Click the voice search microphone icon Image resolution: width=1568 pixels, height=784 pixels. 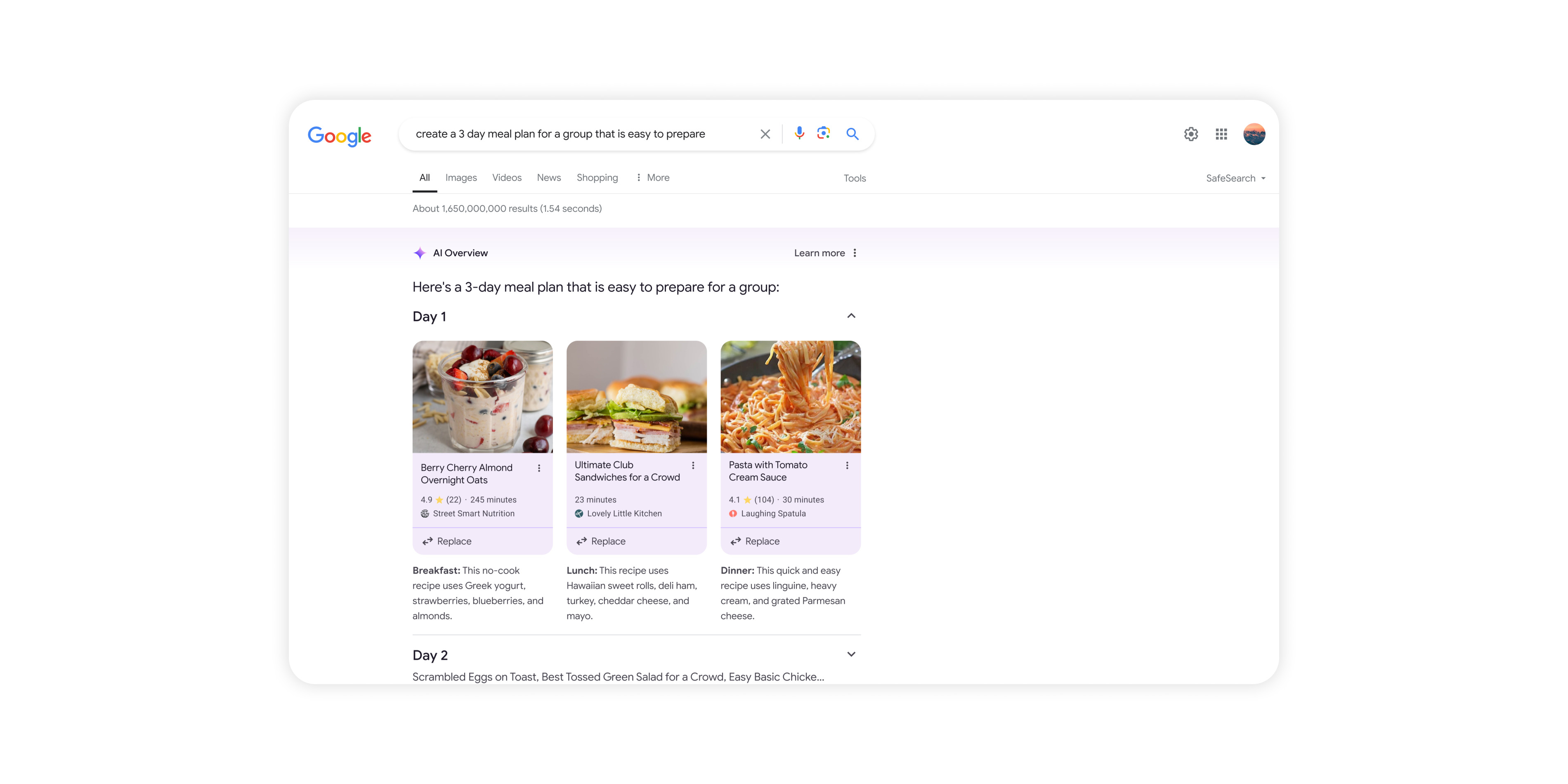pyautogui.click(x=799, y=133)
